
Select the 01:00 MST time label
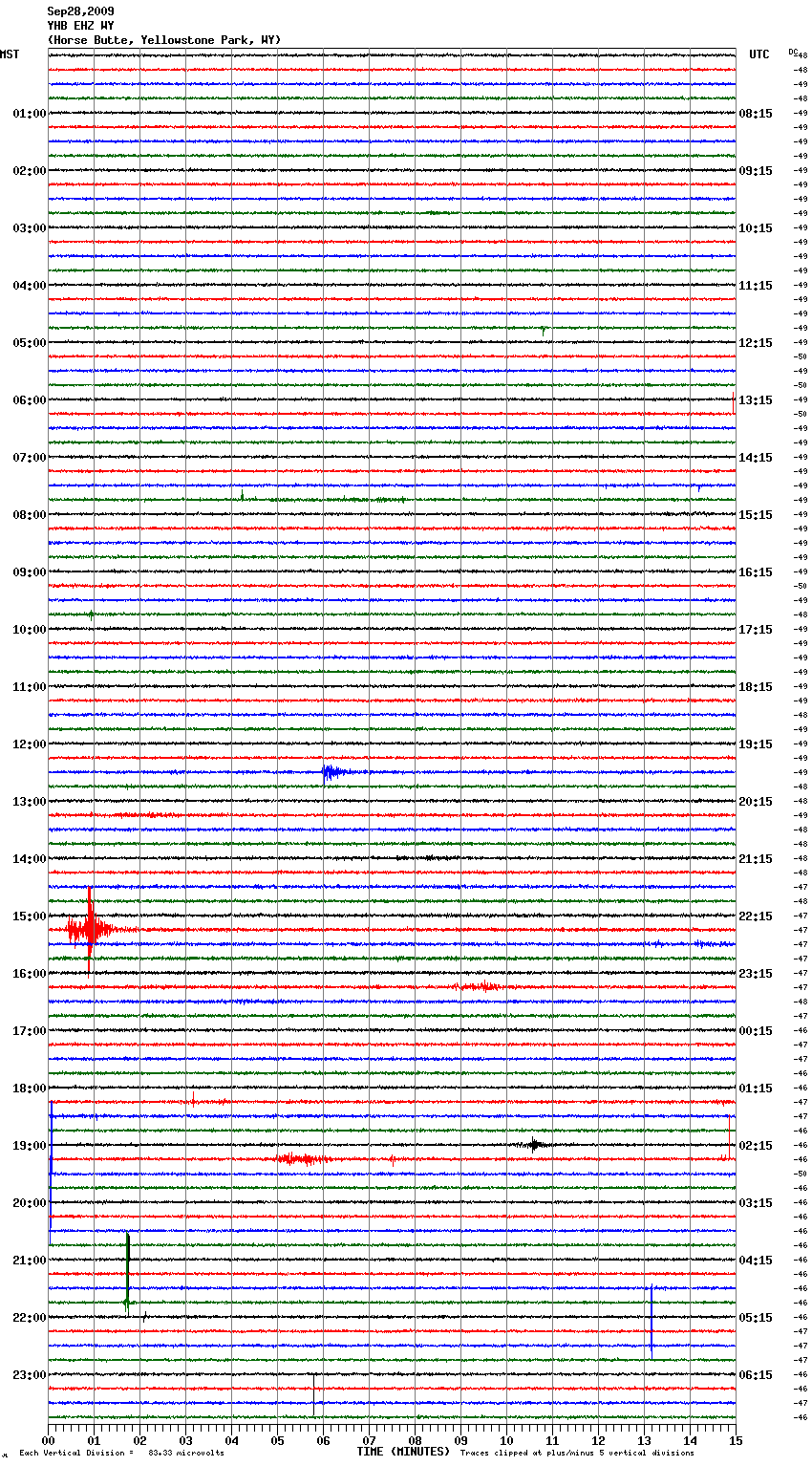click(x=30, y=114)
